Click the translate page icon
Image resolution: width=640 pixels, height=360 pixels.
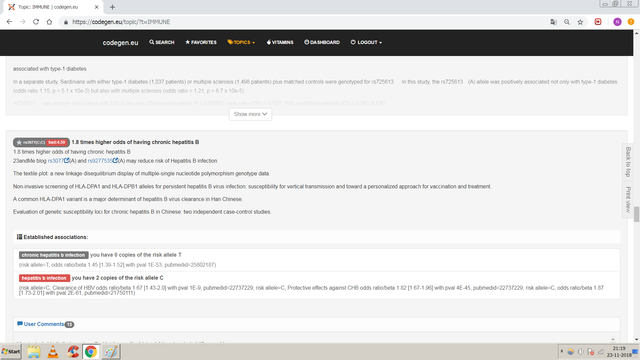tap(553, 22)
